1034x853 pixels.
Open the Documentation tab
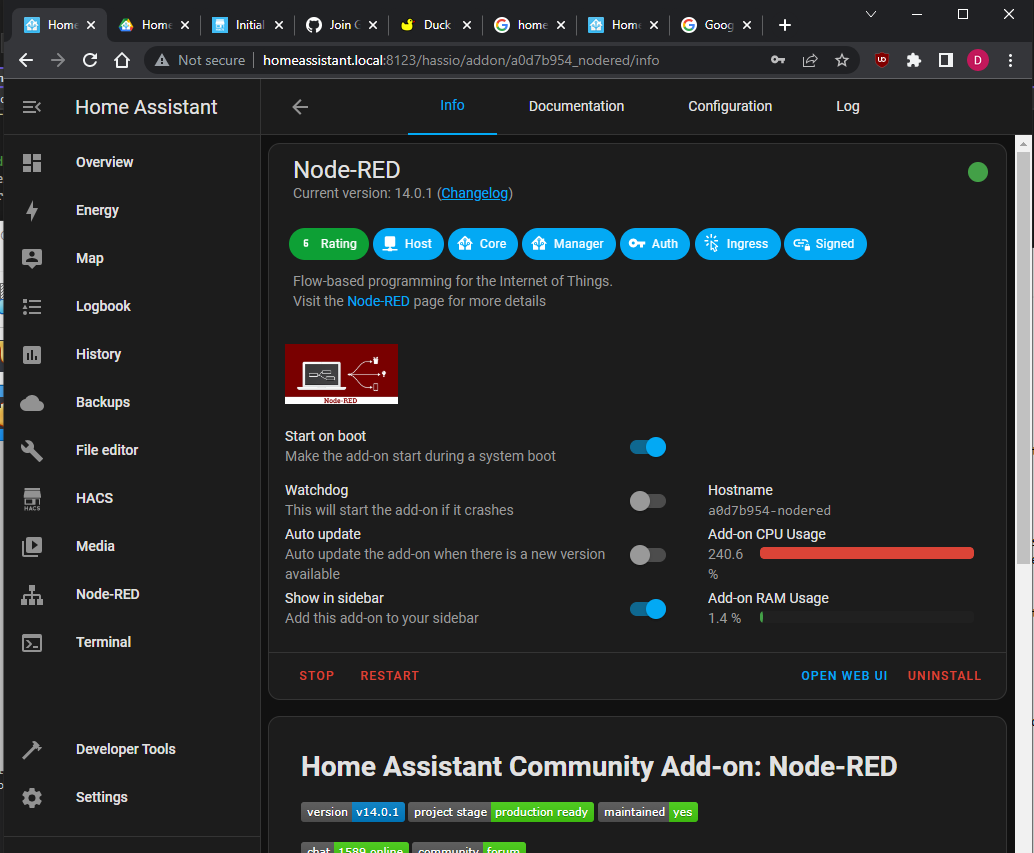(x=576, y=106)
